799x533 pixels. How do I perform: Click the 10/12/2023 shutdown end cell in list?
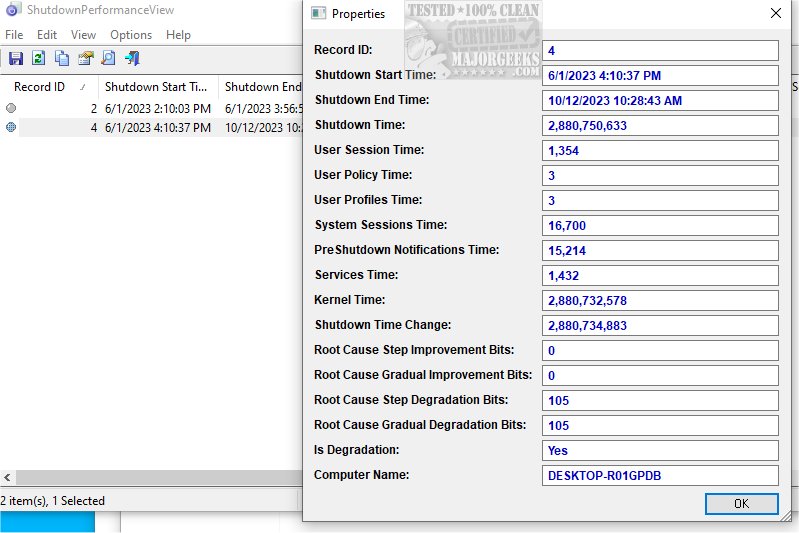(x=263, y=127)
